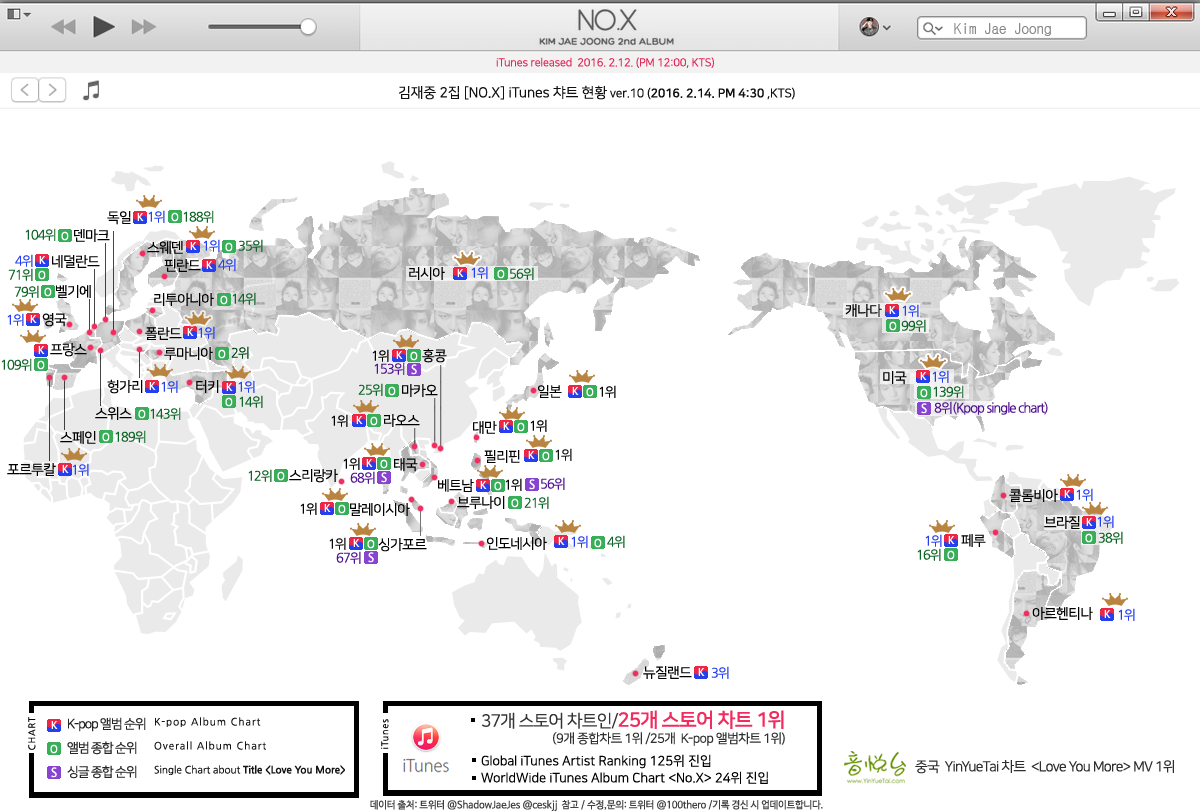Click the O badge beside 스리랑카
Viewport: 1200px width, 812px height.
(x=280, y=476)
